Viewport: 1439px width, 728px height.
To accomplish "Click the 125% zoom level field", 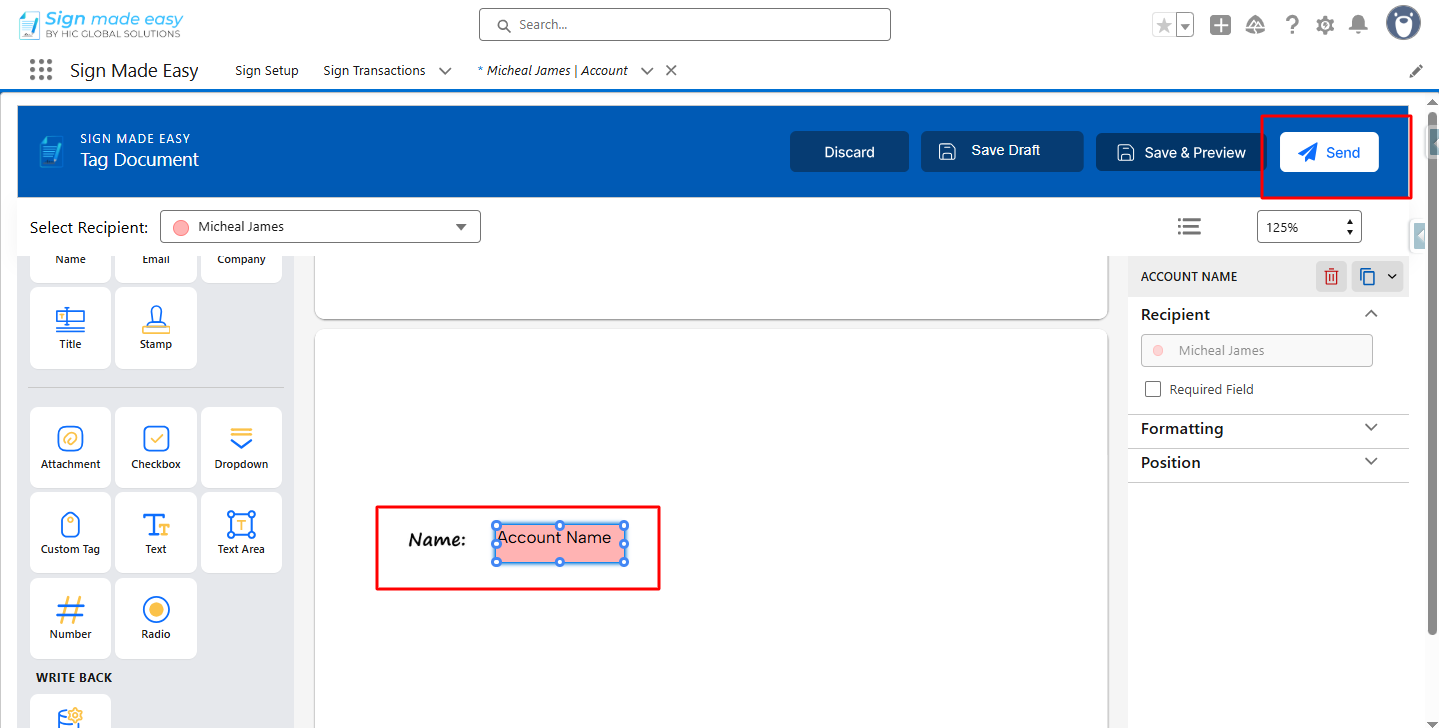I will click(1309, 227).
